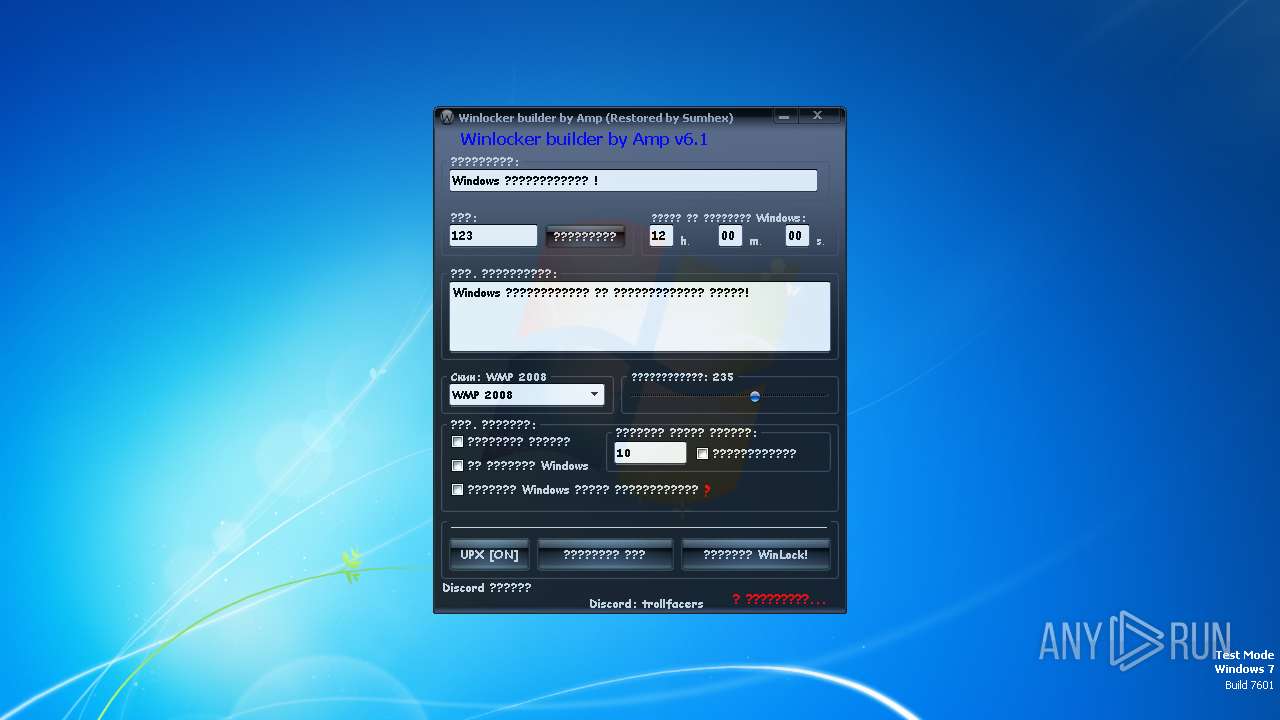Click the WinLock! build button

point(756,555)
